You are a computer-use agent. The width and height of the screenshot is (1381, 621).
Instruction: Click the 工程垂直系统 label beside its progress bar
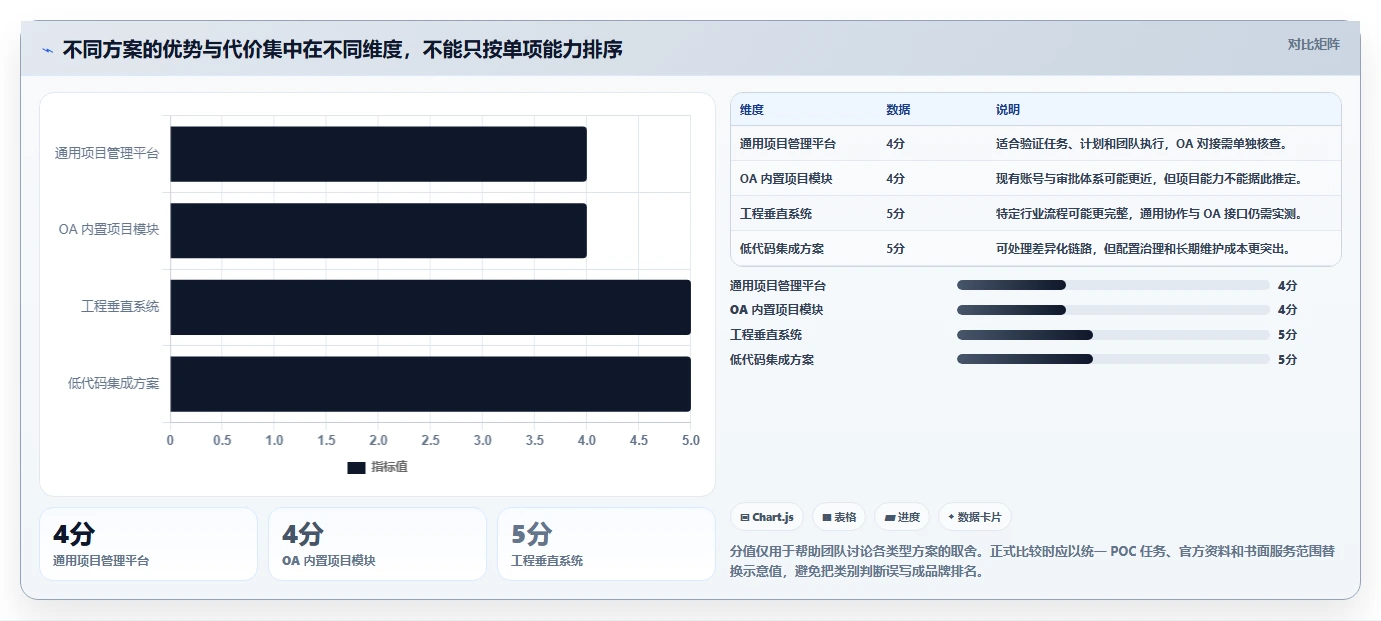coord(766,335)
